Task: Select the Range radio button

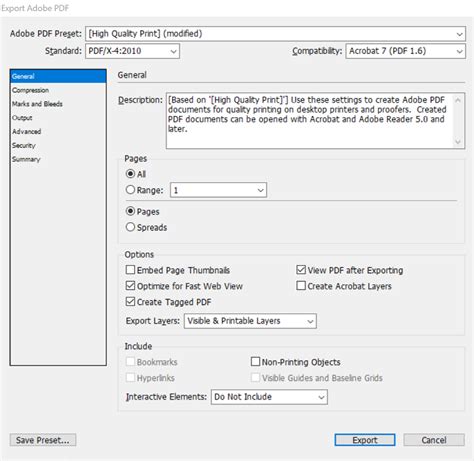Action: (130, 190)
